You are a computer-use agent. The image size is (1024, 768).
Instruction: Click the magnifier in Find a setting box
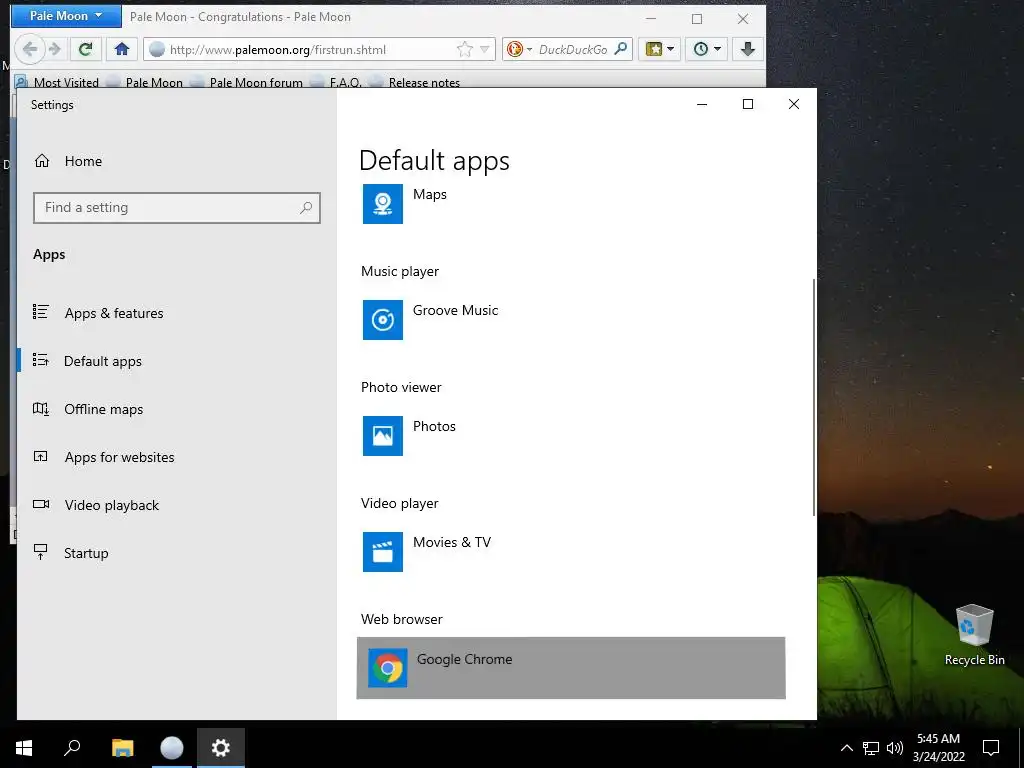point(306,208)
